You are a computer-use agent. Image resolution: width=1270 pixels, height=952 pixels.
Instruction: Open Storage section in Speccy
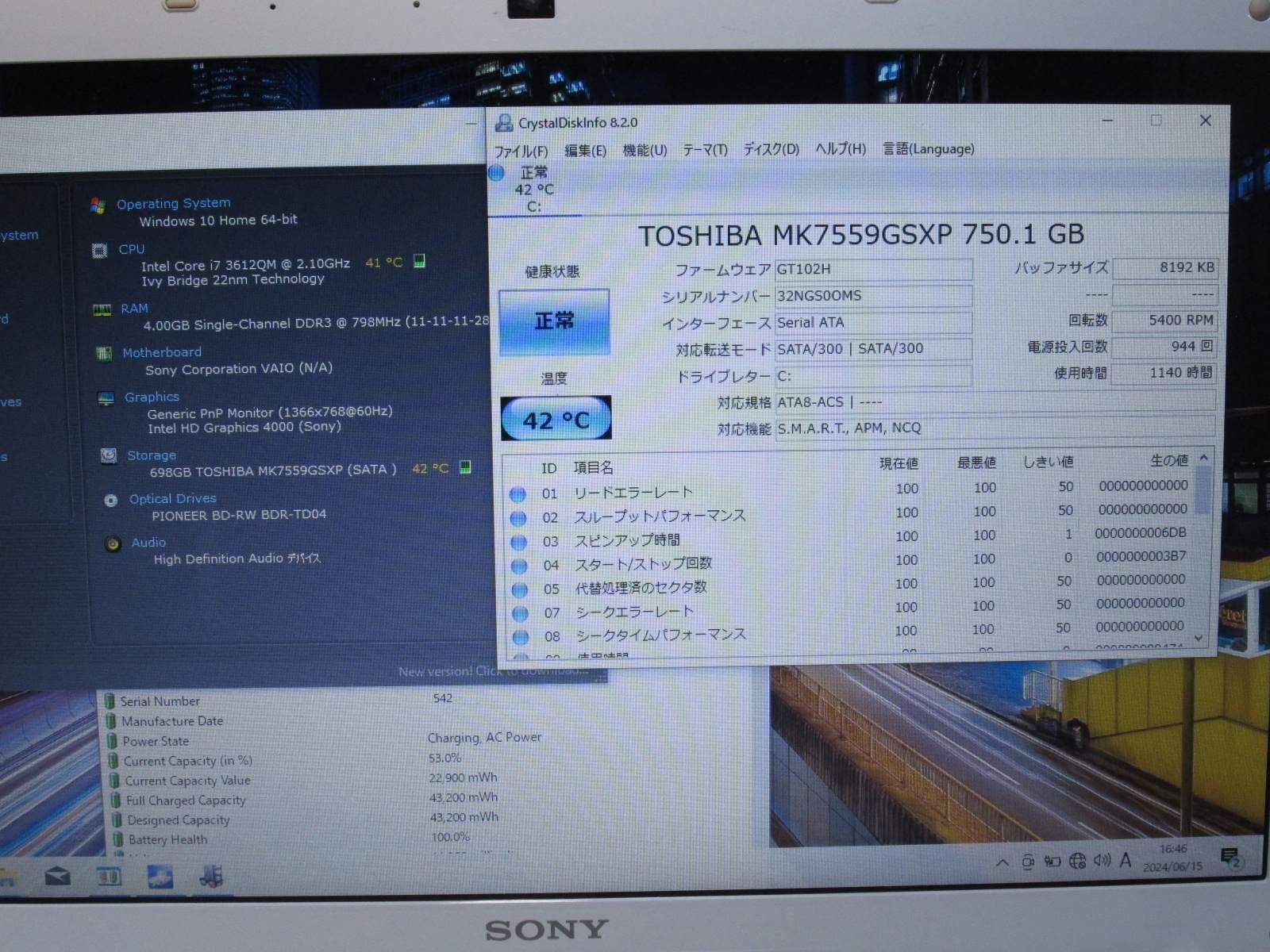(x=152, y=455)
